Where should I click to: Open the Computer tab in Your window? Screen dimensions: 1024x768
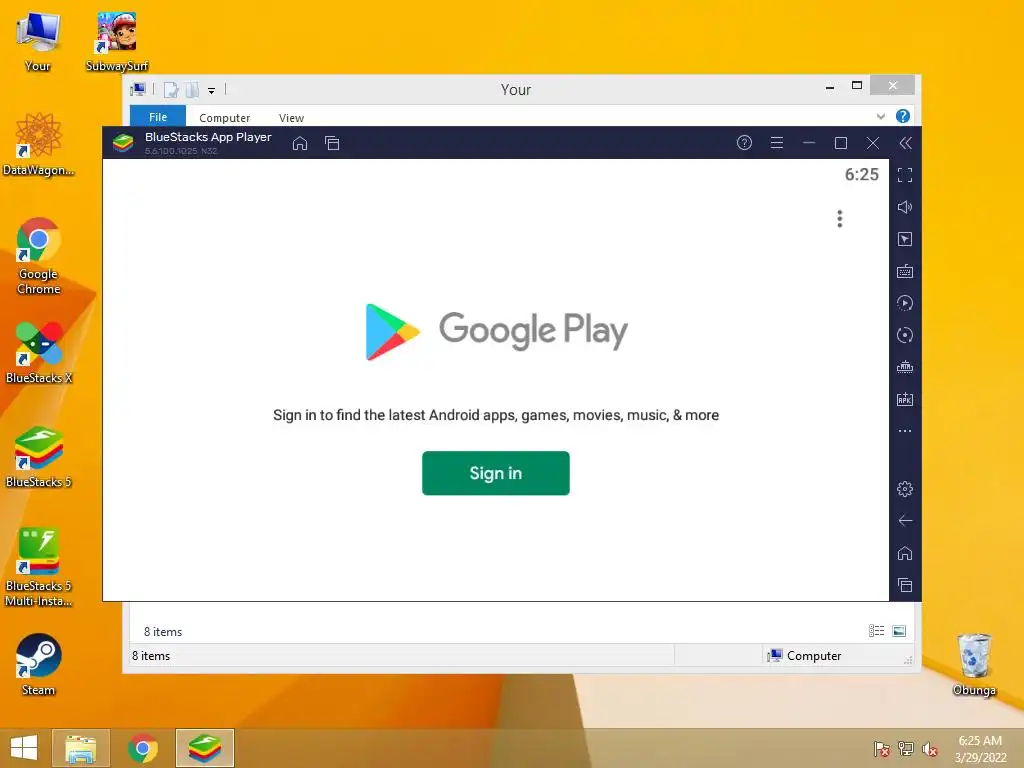(x=225, y=118)
